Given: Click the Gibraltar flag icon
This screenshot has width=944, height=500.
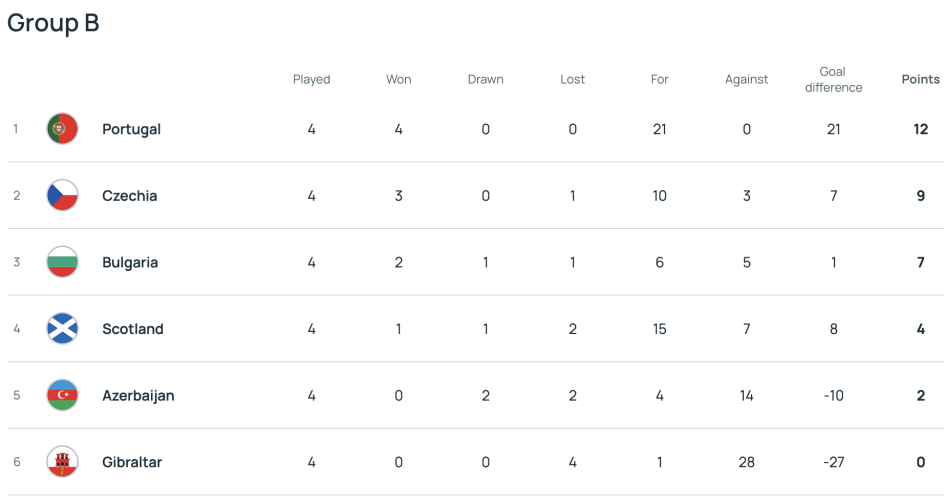Looking at the screenshot, I should pos(62,462).
